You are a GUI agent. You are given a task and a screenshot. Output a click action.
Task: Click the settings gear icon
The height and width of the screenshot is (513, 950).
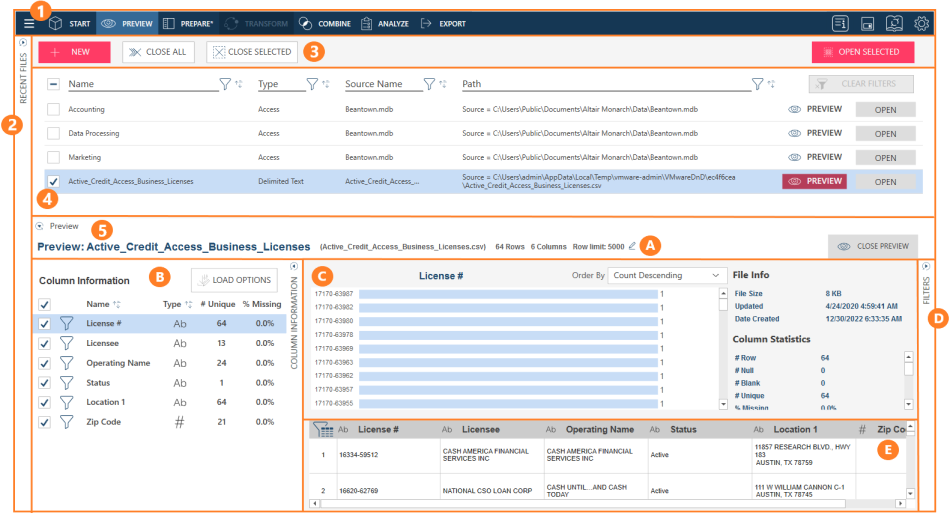click(x=921, y=23)
